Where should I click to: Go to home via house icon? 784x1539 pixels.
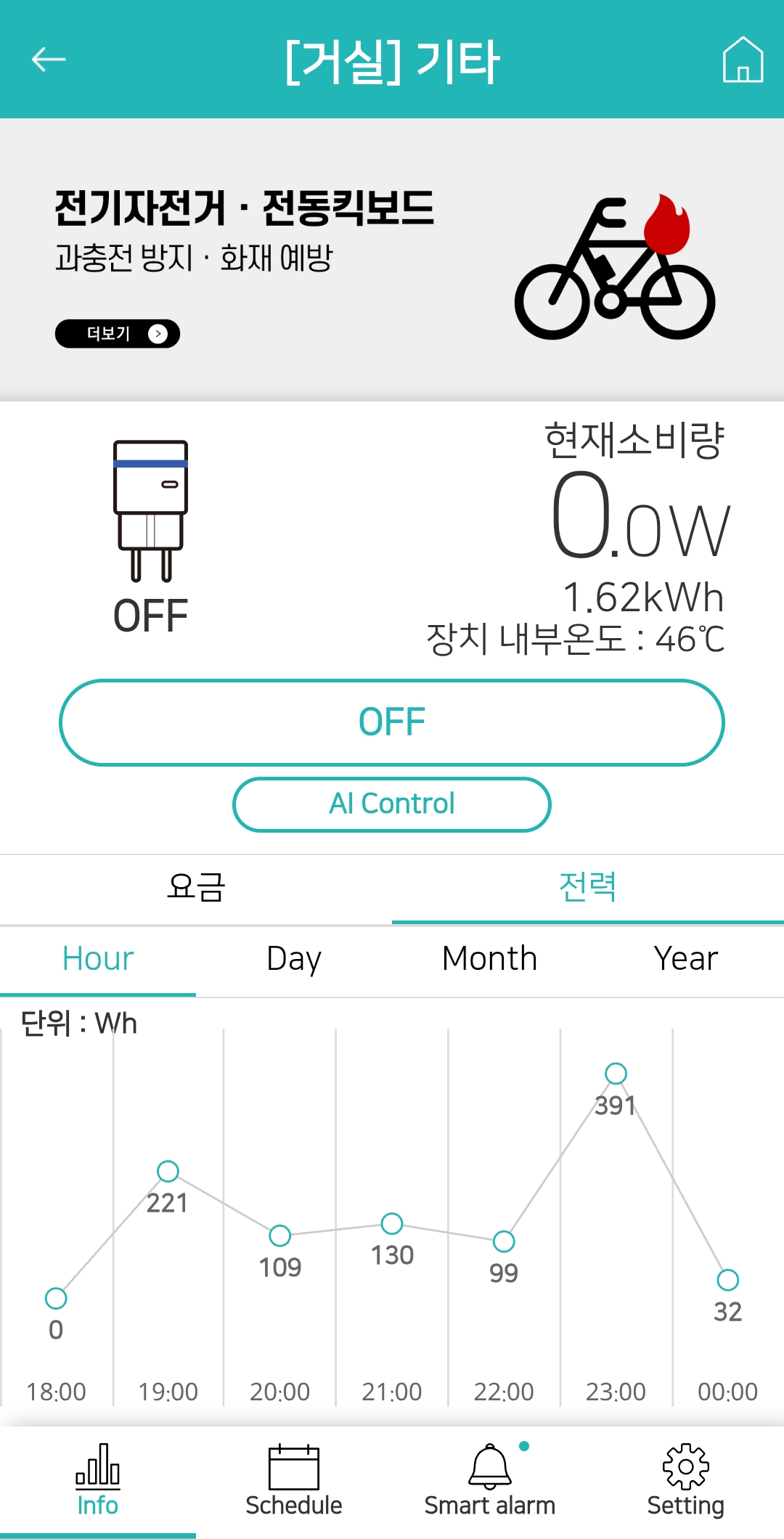[x=743, y=60]
